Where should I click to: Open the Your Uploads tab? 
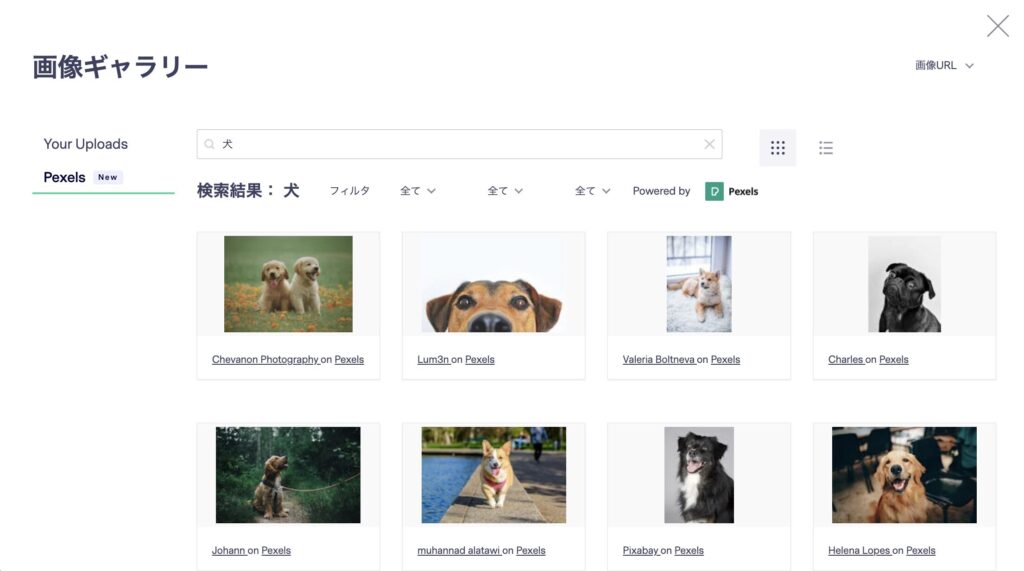click(x=86, y=144)
